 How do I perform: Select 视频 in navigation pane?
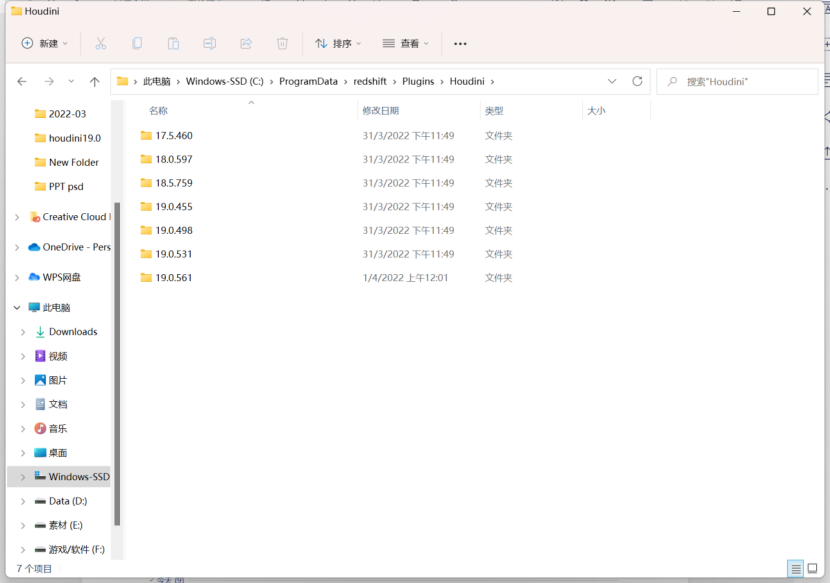coord(51,356)
